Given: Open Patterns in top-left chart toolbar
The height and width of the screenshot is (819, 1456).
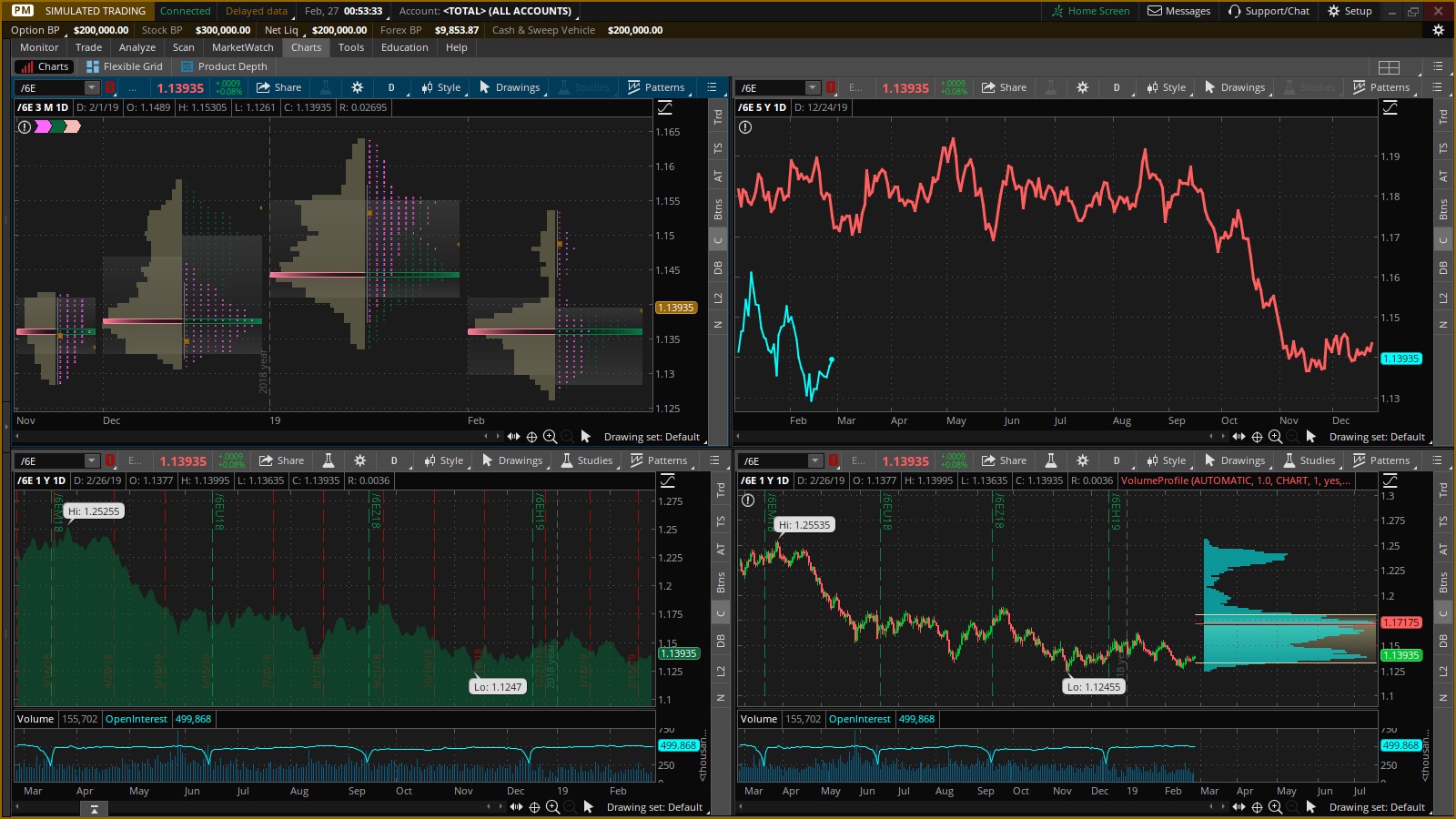Looking at the screenshot, I should click(x=655, y=87).
